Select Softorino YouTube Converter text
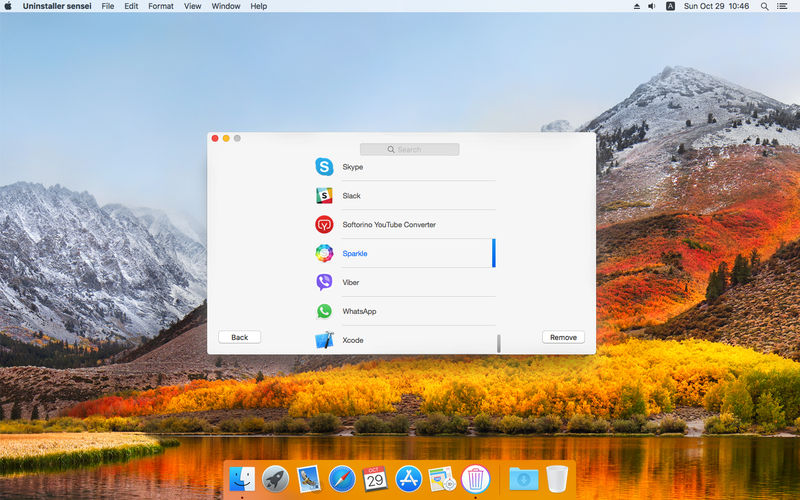The height and width of the screenshot is (500, 800). 389,224
